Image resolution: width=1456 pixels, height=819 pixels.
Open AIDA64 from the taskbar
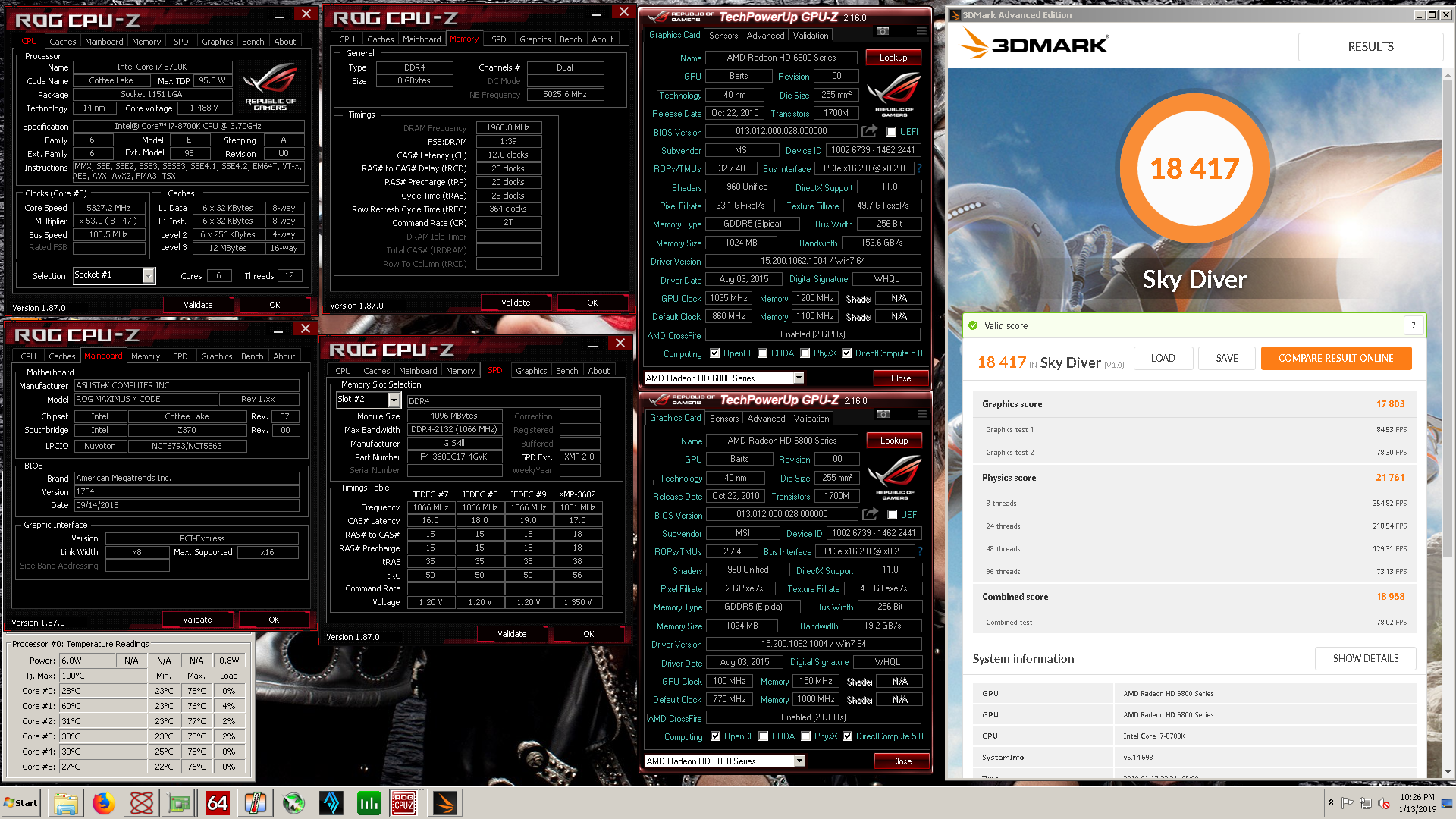(x=218, y=803)
